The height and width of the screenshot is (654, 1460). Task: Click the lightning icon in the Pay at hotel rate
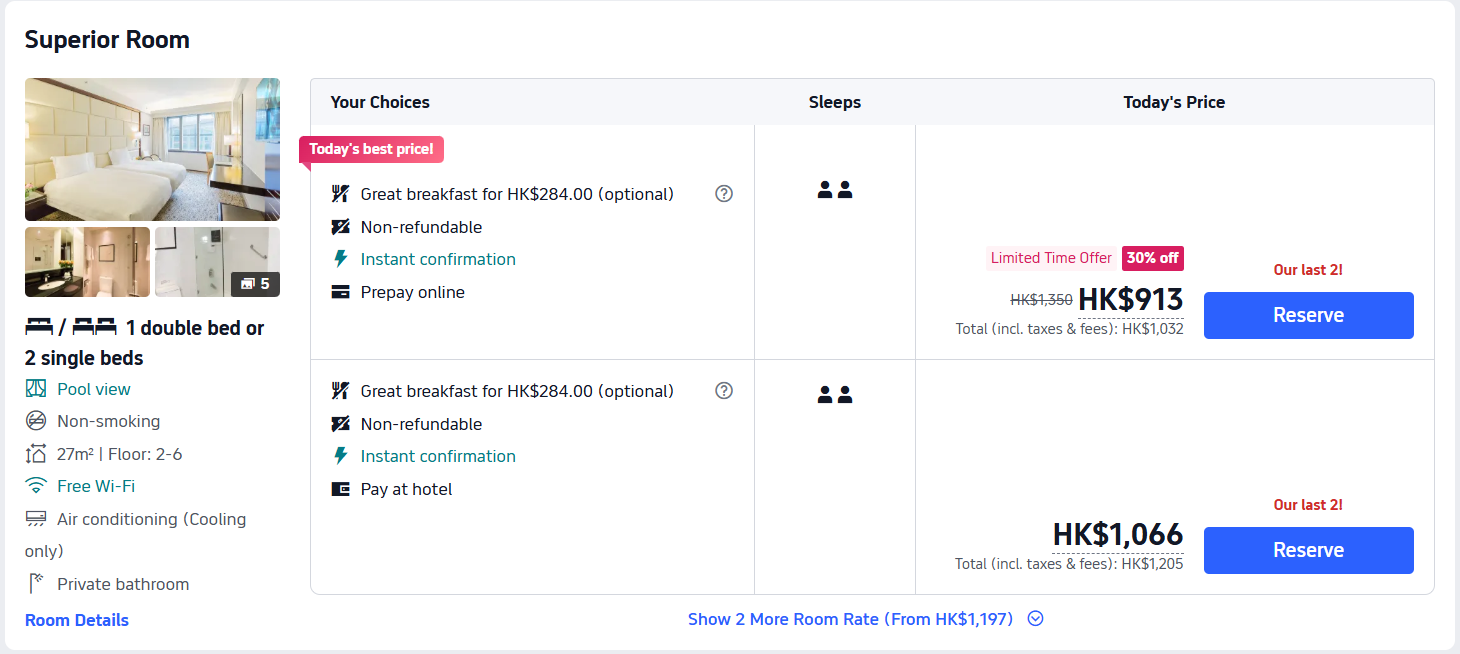[341, 456]
